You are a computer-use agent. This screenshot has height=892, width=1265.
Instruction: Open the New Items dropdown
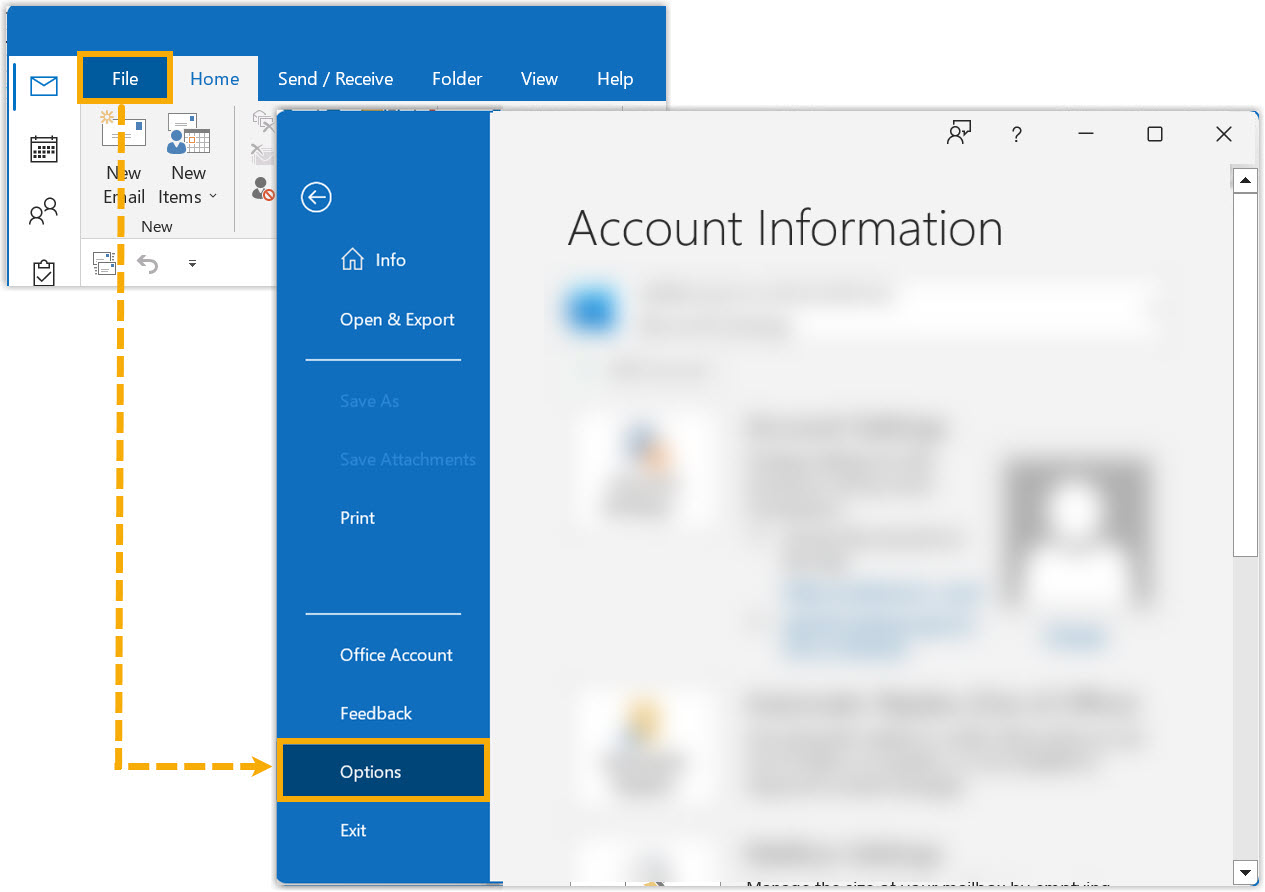click(x=188, y=158)
